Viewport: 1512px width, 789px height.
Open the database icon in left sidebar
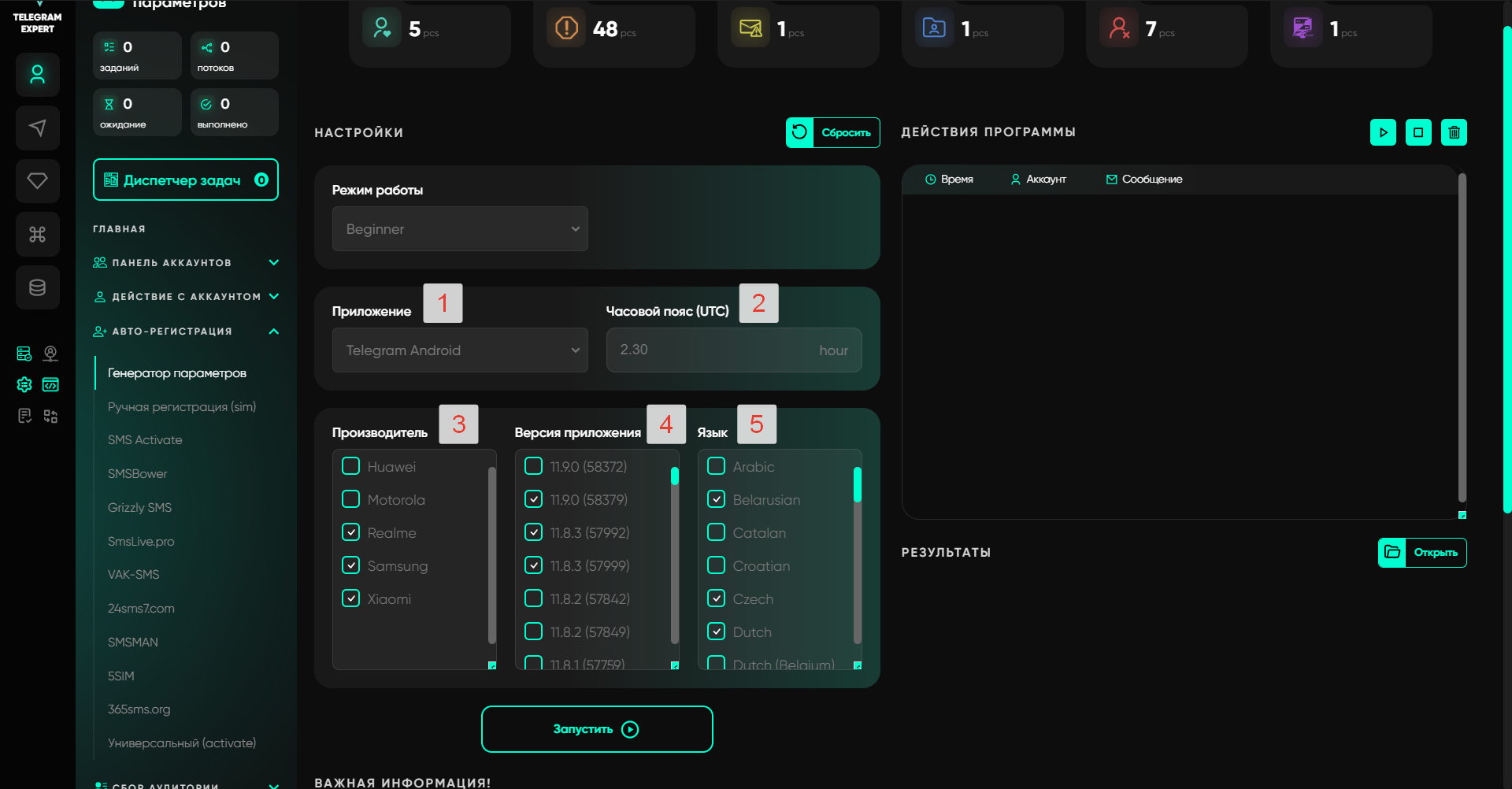click(37, 287)
